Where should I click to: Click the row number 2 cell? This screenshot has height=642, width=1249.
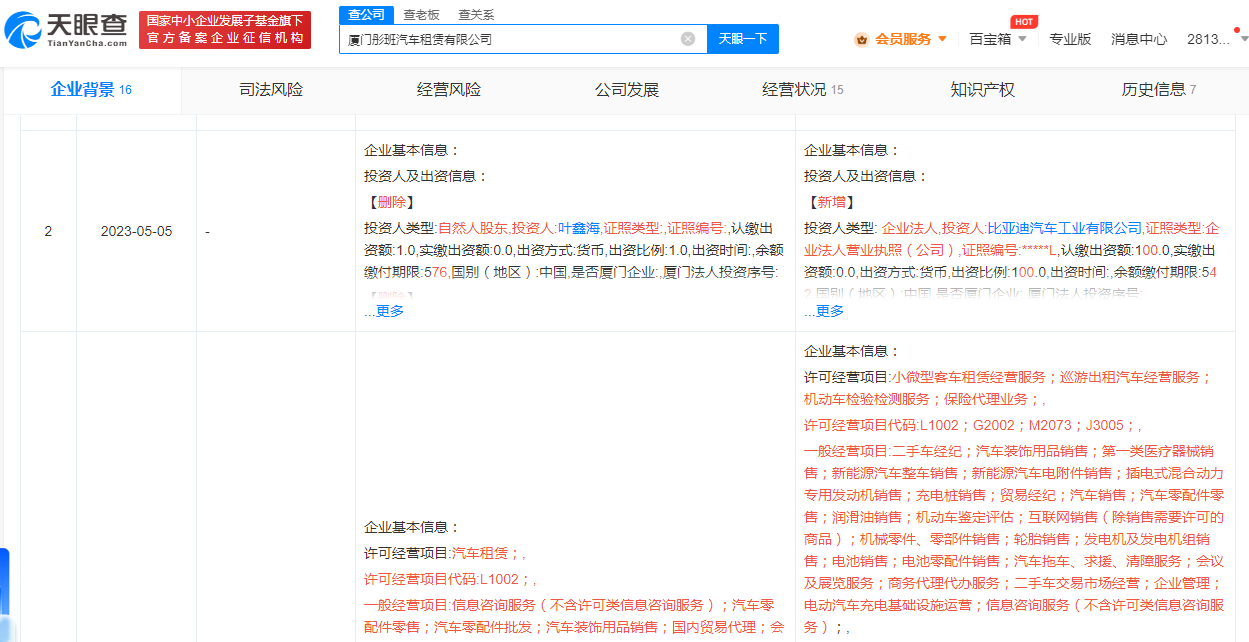(x=48, y=231)
